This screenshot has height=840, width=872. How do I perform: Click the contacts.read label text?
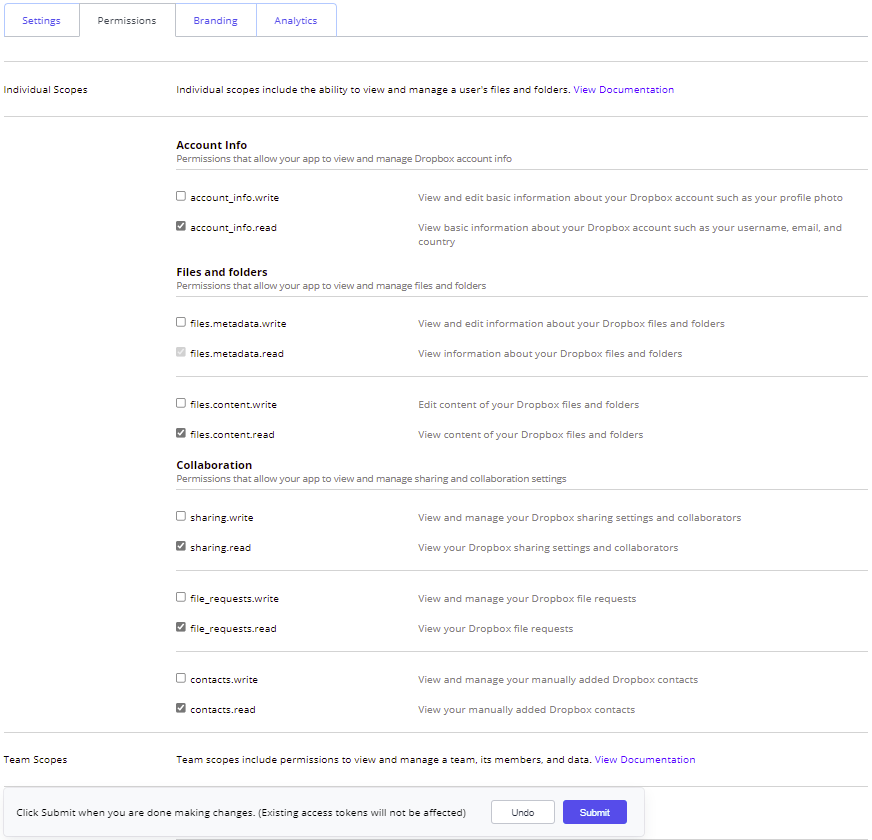223,710
